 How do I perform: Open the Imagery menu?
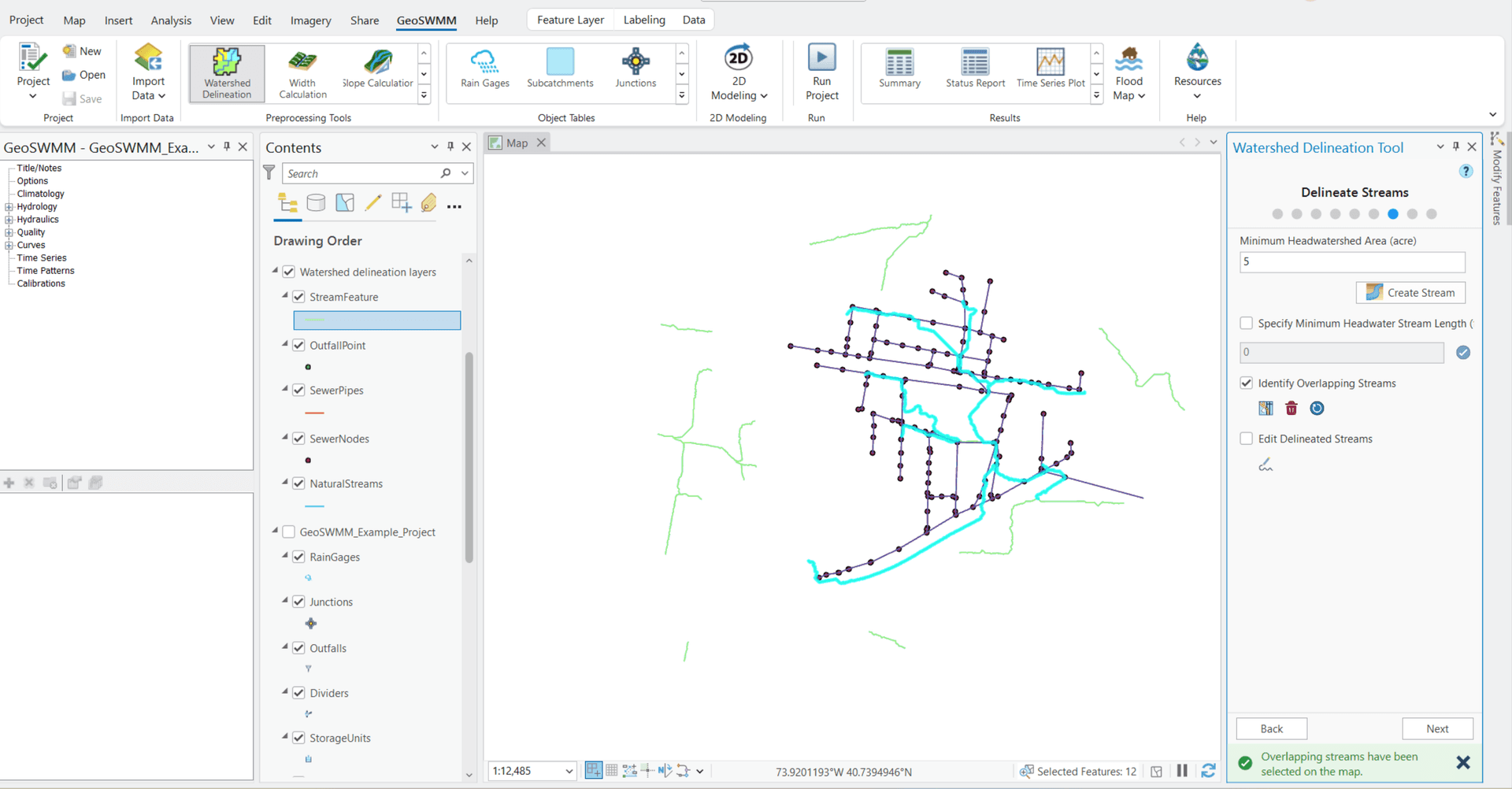(x=309, y=20)
